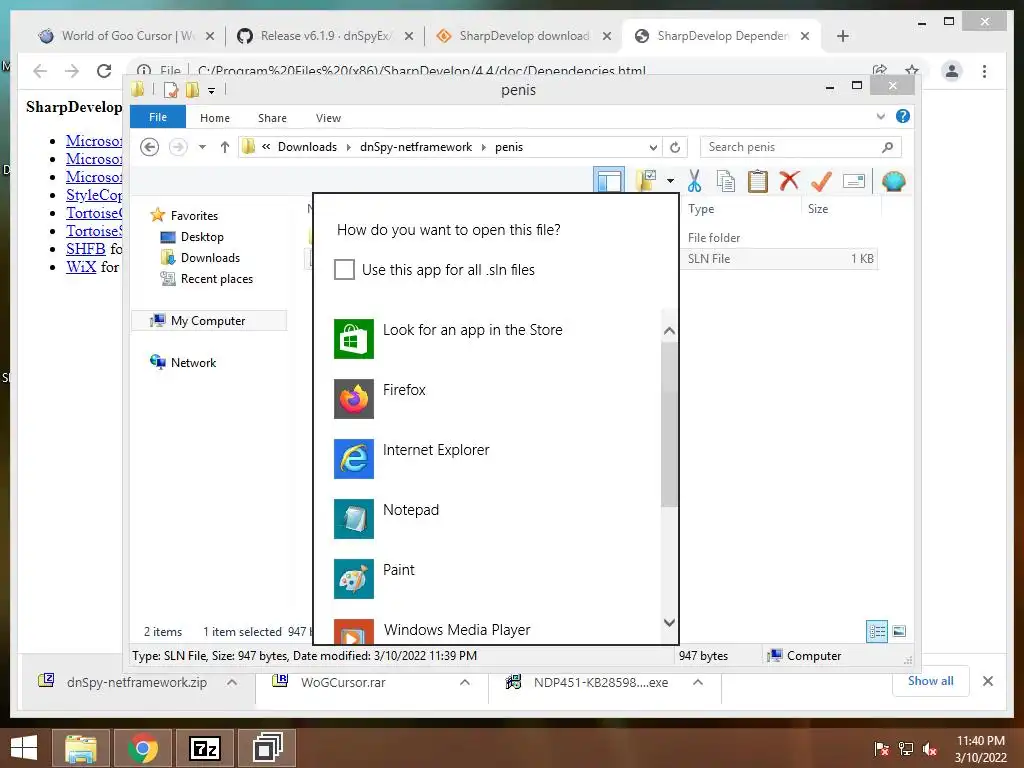Click Downloads in the address breadcrumb
The width and height of the screenshot is (1024, 768).
pos(307,147)
